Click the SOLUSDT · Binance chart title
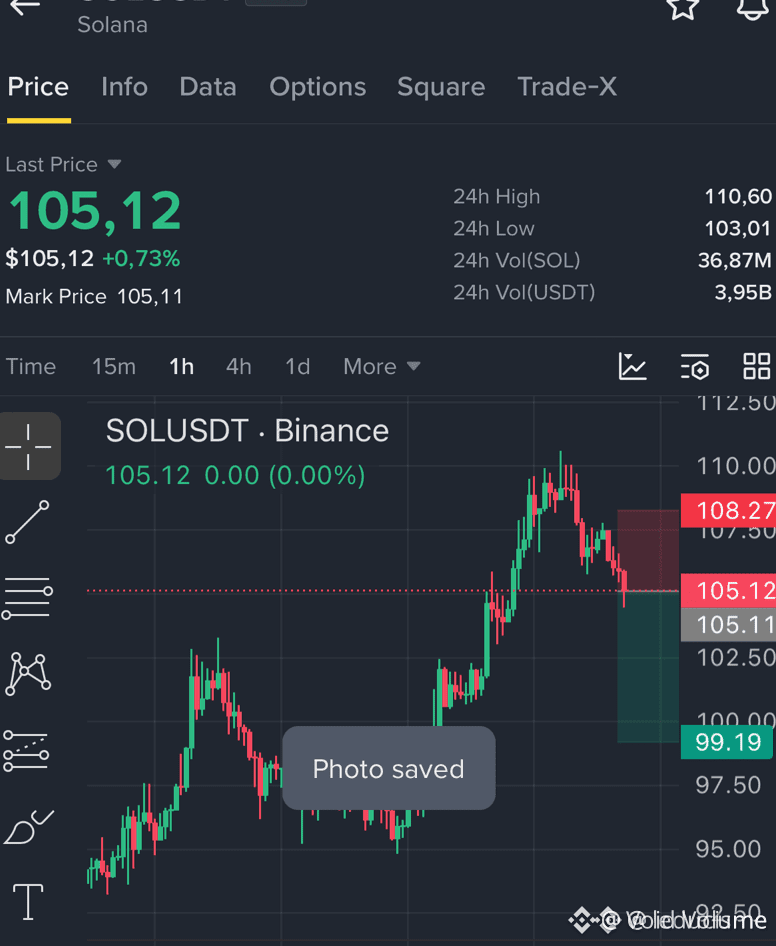This screenshot has height=946, width=776. coord(247,431)
